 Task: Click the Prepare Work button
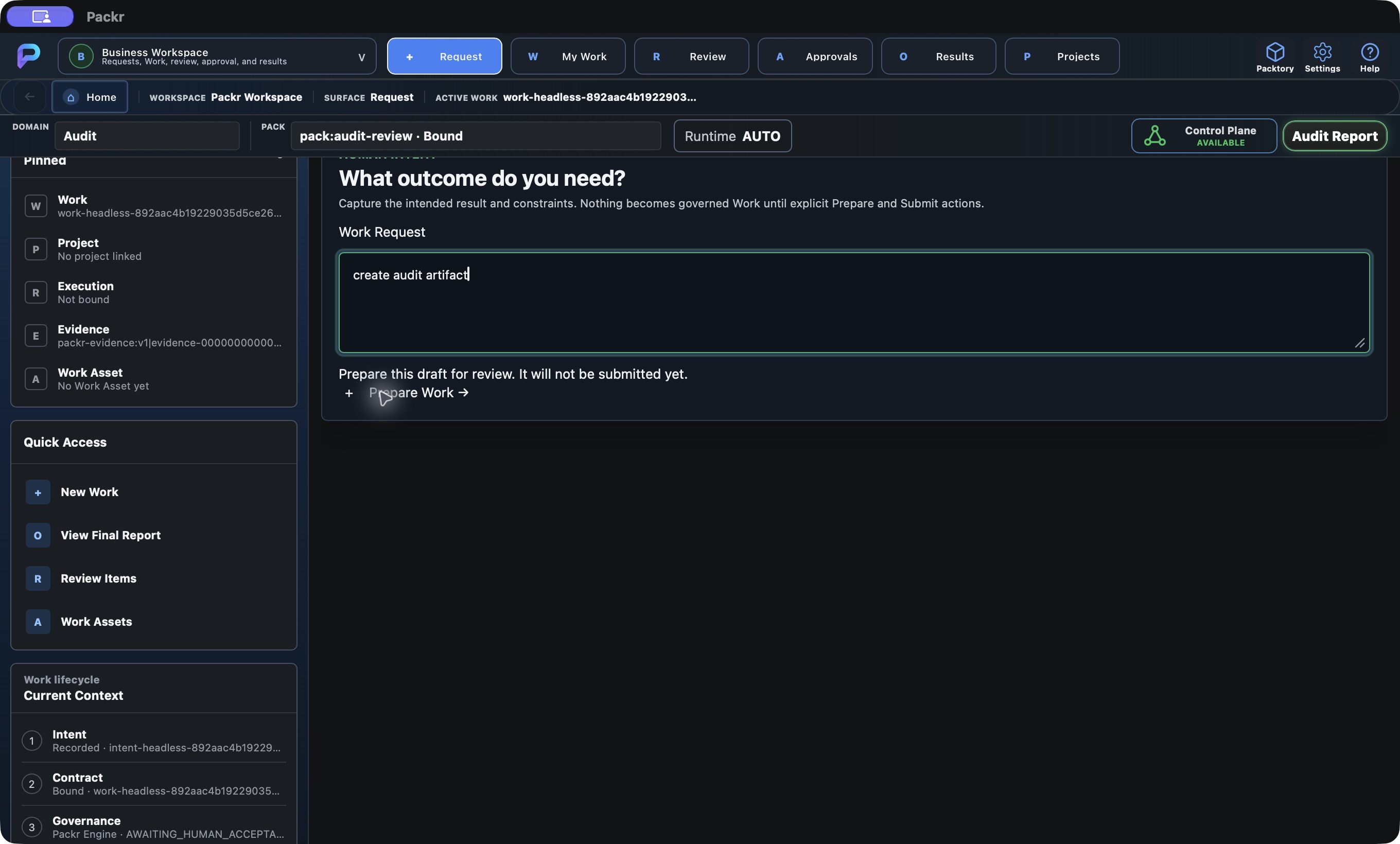pyautogui.click(x=407, y=393)
